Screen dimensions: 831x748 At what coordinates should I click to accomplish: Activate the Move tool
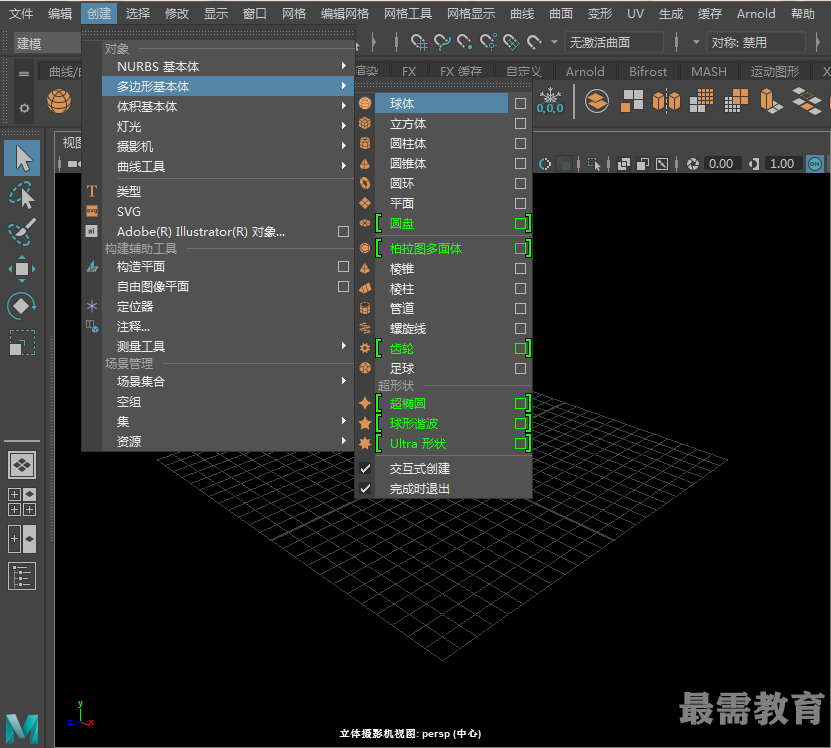(x=22, y=269)
